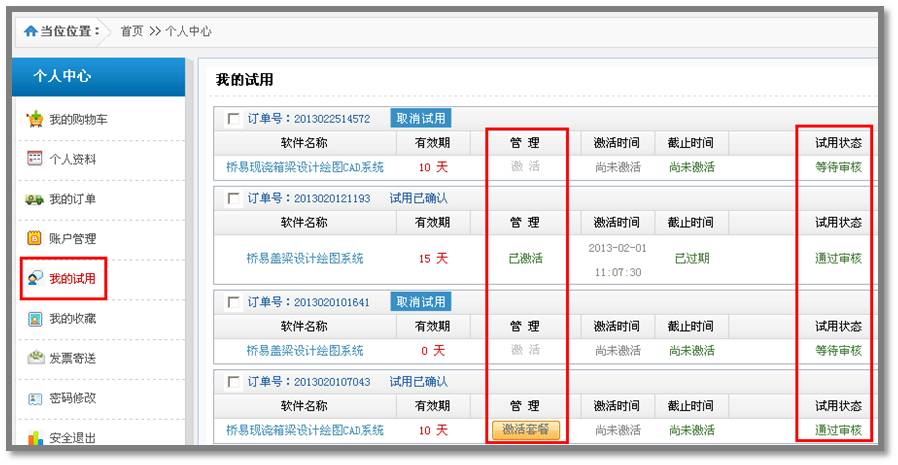This screenshot has width=898, height=465.
Task: Click the 我的订单 truck icon
Action: [35, 199]
